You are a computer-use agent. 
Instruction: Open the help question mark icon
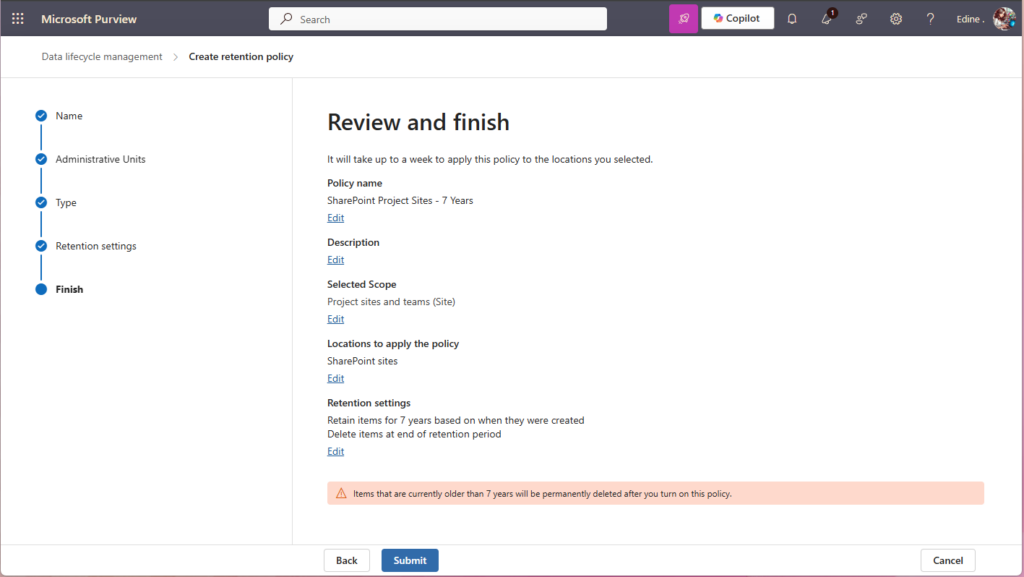coord(930,19)
